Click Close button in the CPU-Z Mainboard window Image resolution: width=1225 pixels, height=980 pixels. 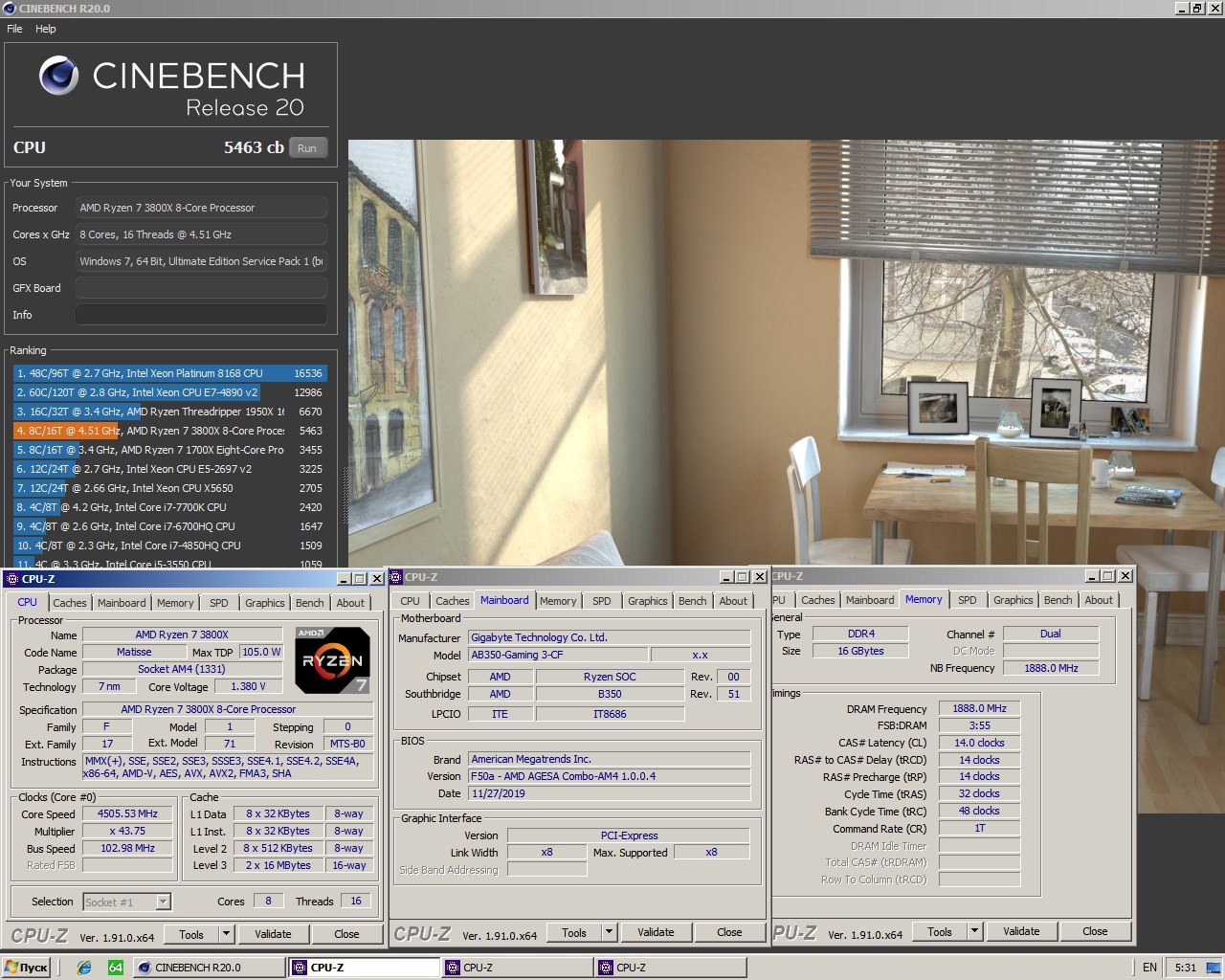coord(730,932)
